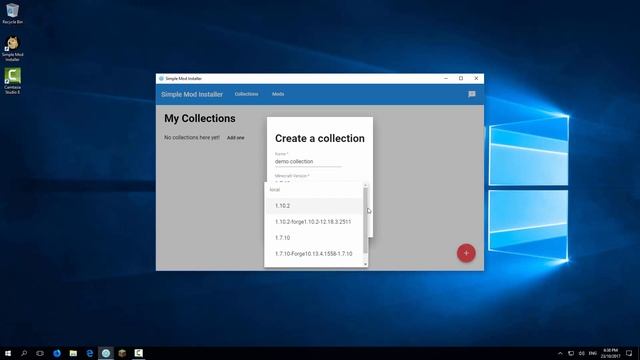Click the network tray icon
The width and height of the screenshot is (640, 360).
tap(571, 353)
